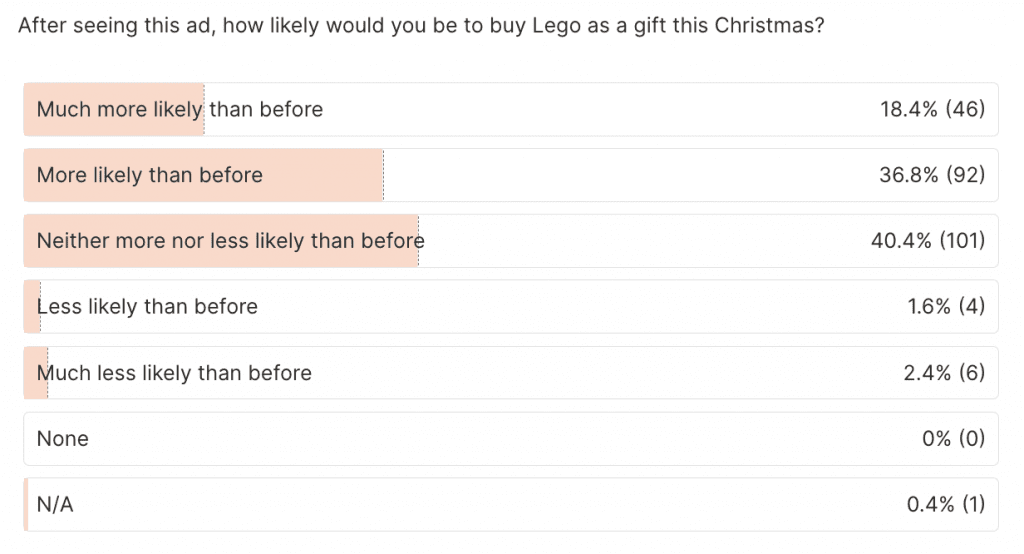Click the 1.6% (4) result value
1024x554 pixels.
(946, 307)
